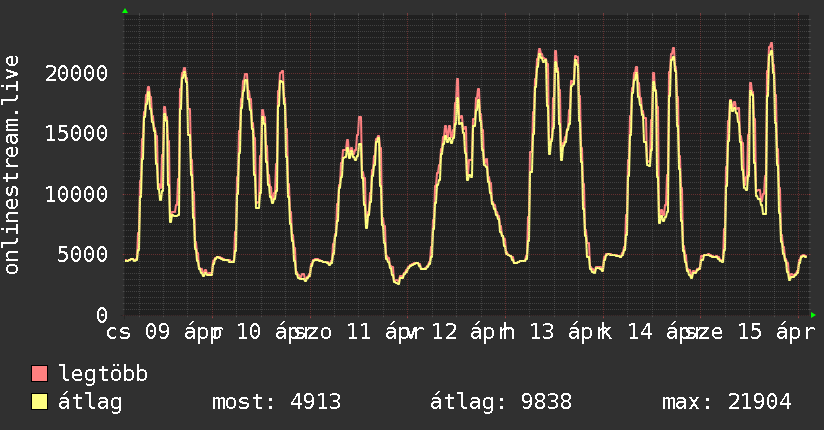Click the 'sze 15 ápr' date label
The image size is (824, 430).
coord(751,333)
